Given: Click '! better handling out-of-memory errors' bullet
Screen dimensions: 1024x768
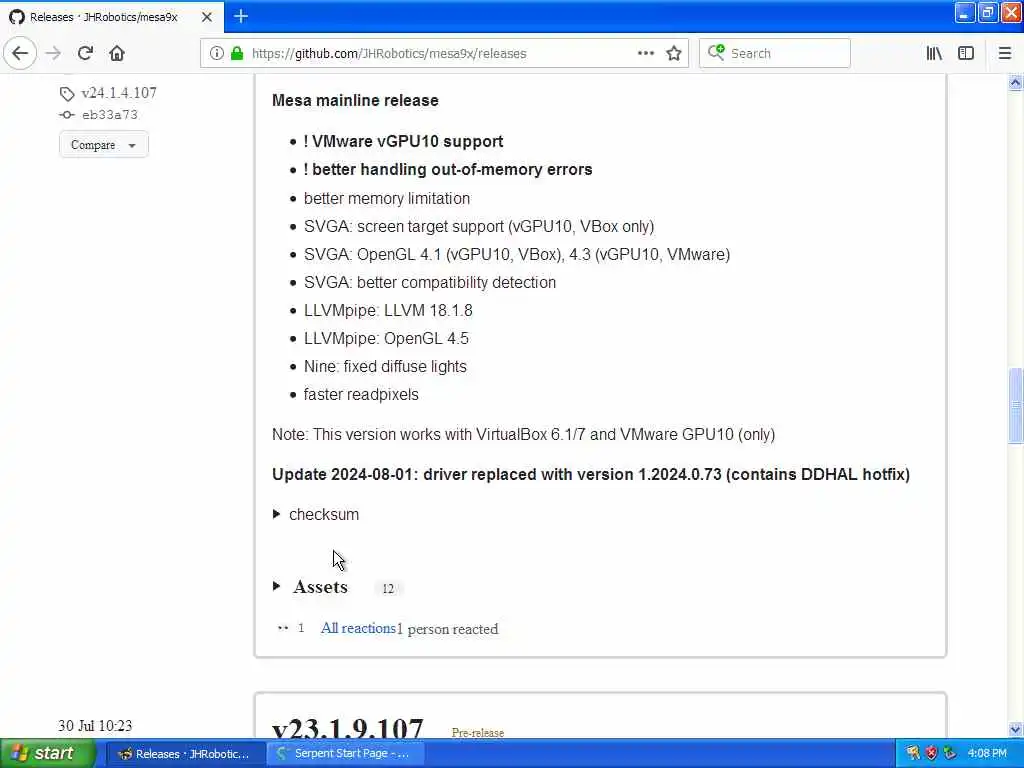Looking at the screenshot, I should point(448,170).
